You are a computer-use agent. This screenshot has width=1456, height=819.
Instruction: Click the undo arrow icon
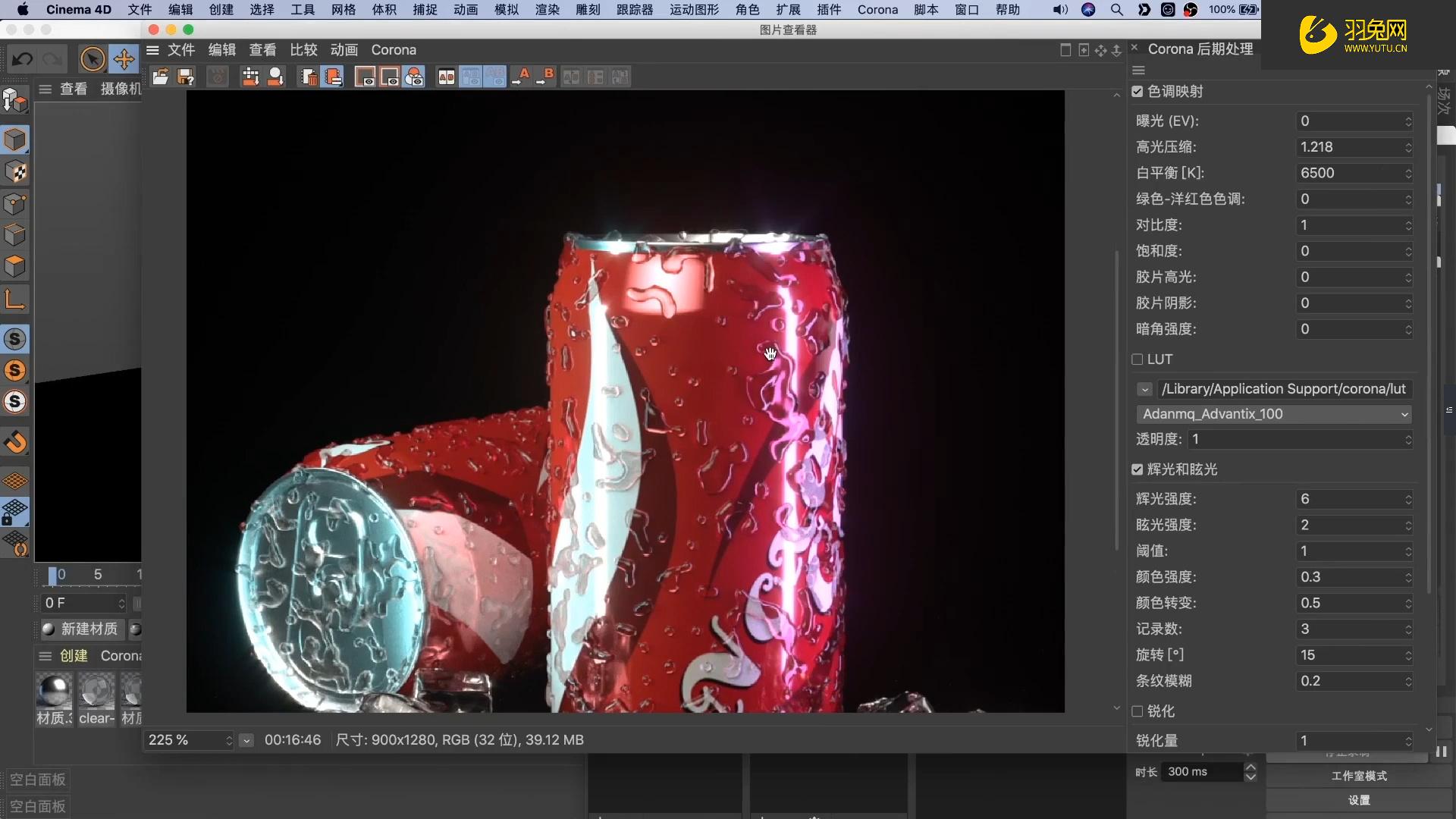tap(22, 59)
